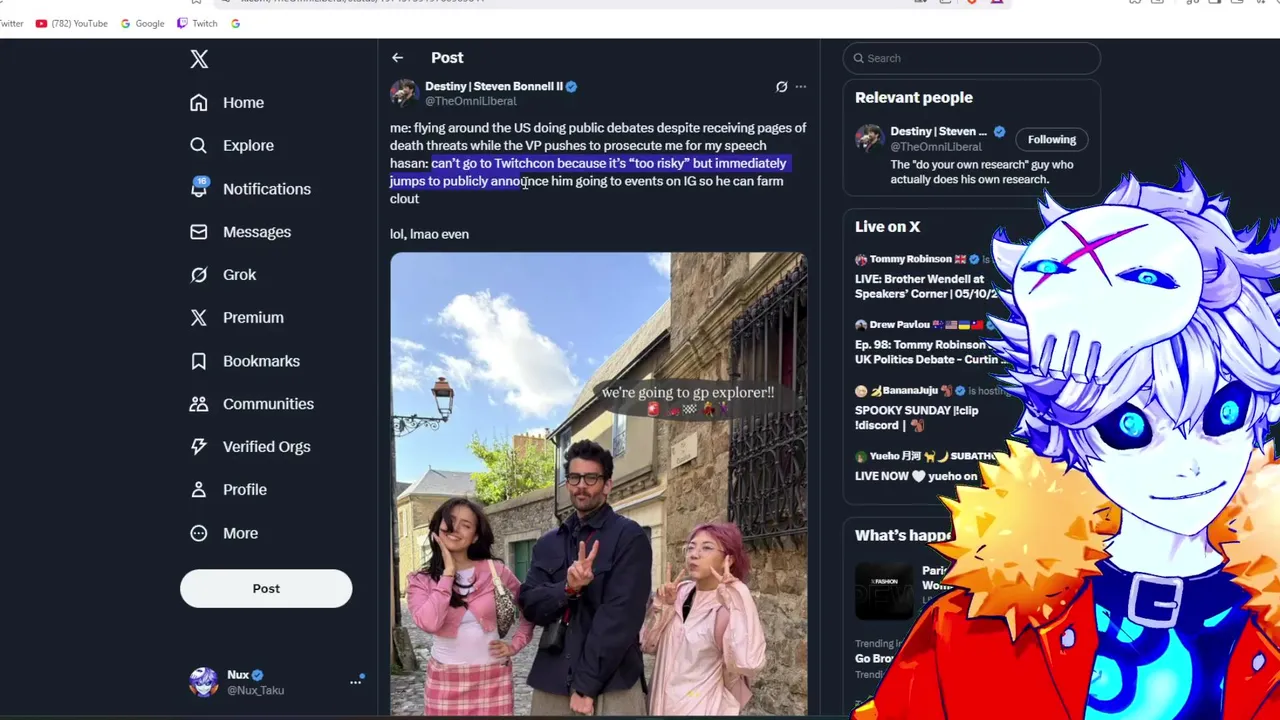Open the post's three-dot more menu
The width and height of the screenshot is (1280, 720).
(801, 87)
